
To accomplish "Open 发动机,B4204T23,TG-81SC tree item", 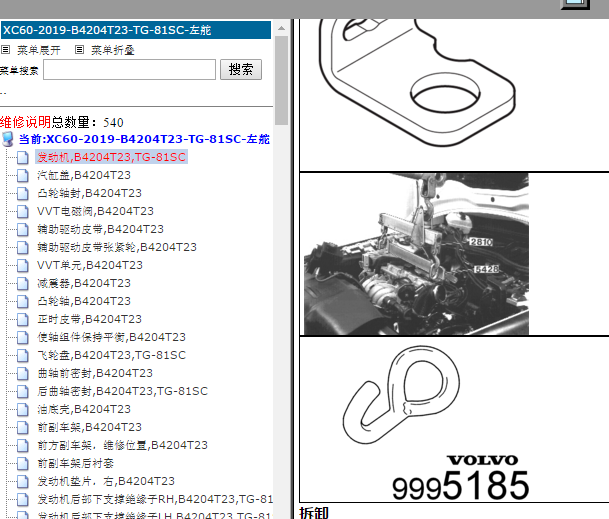I will point(111,157).
